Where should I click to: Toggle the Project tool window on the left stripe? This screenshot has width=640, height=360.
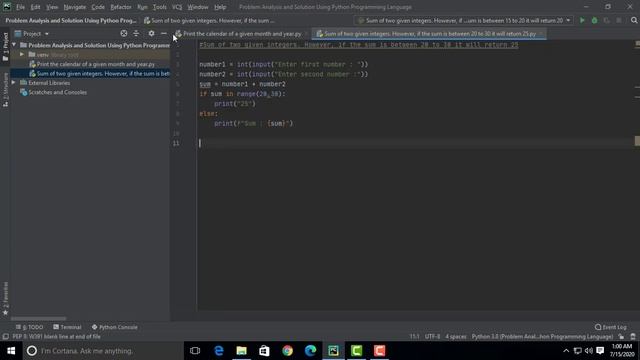[5, 46]
